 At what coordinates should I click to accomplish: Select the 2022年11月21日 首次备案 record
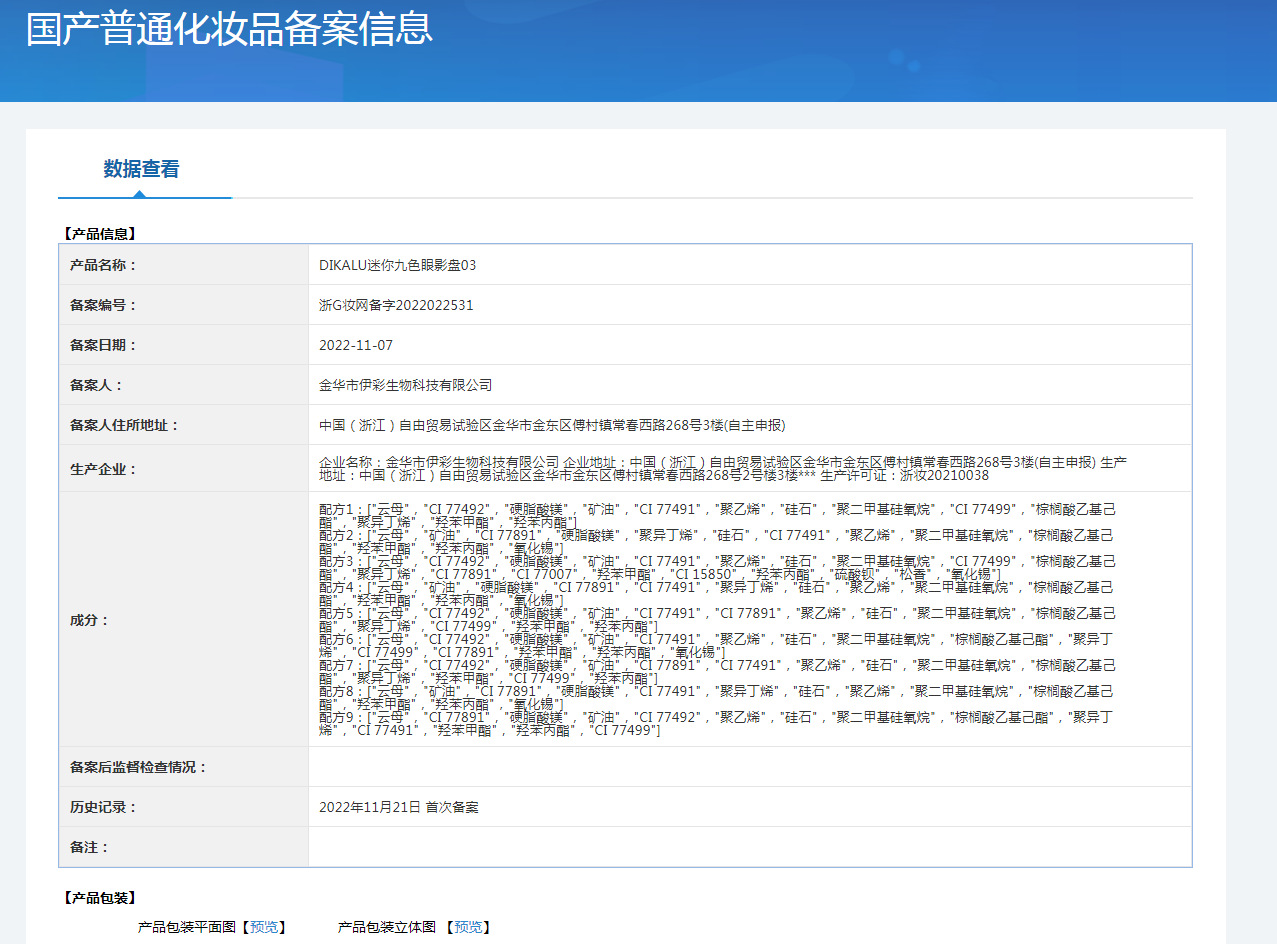(x=399, y=807)
